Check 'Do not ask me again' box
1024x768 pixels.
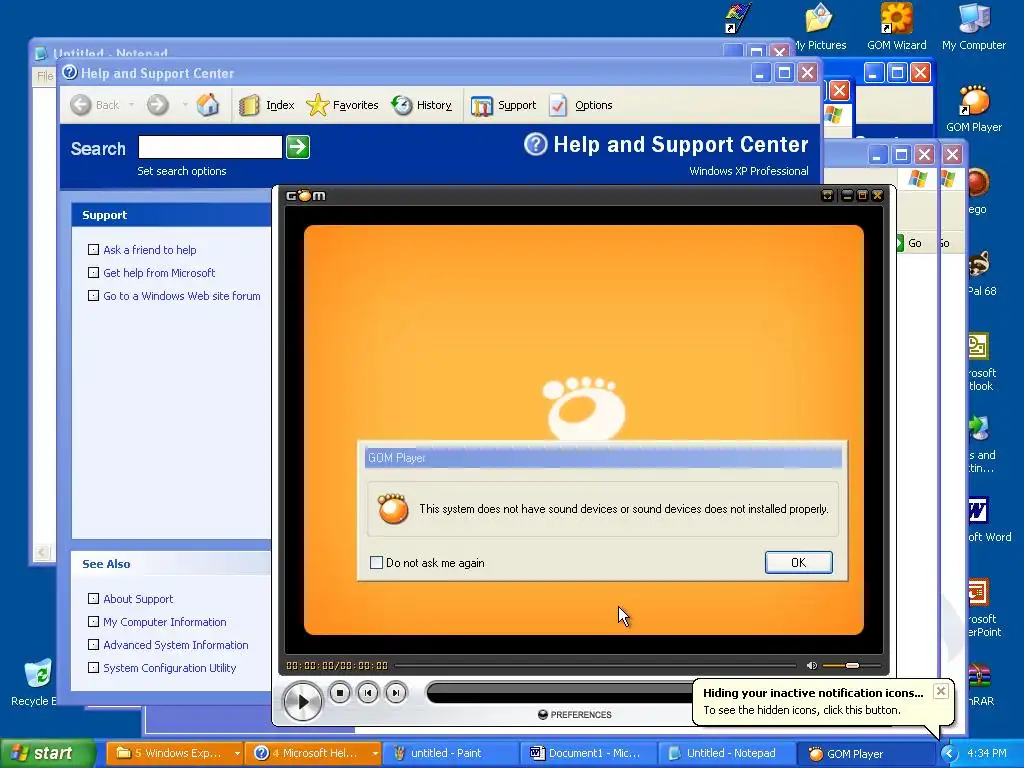tap(376, 562)
